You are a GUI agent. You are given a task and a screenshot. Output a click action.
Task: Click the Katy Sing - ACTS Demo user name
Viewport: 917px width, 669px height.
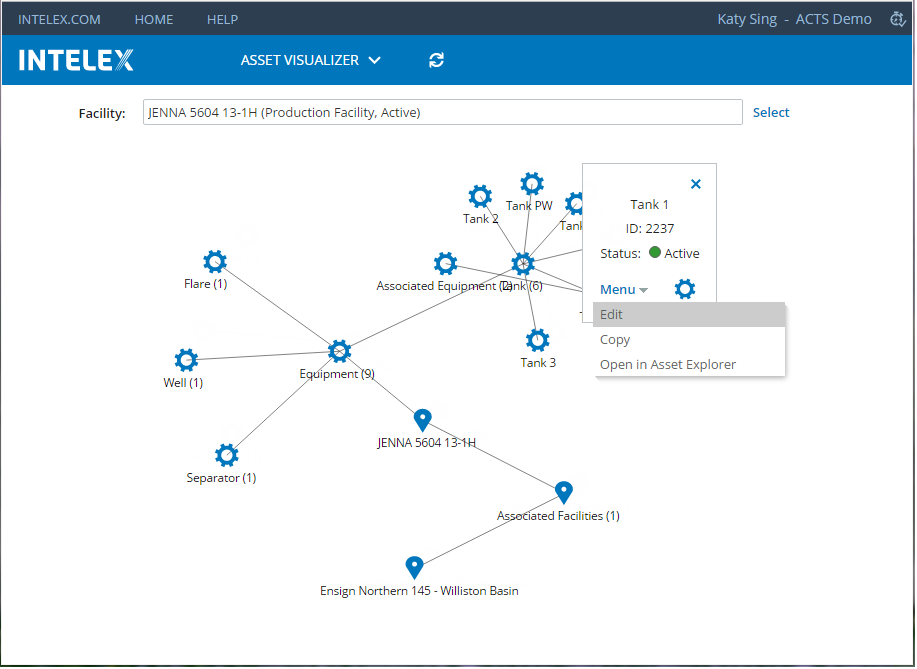(x=794, y=19)
